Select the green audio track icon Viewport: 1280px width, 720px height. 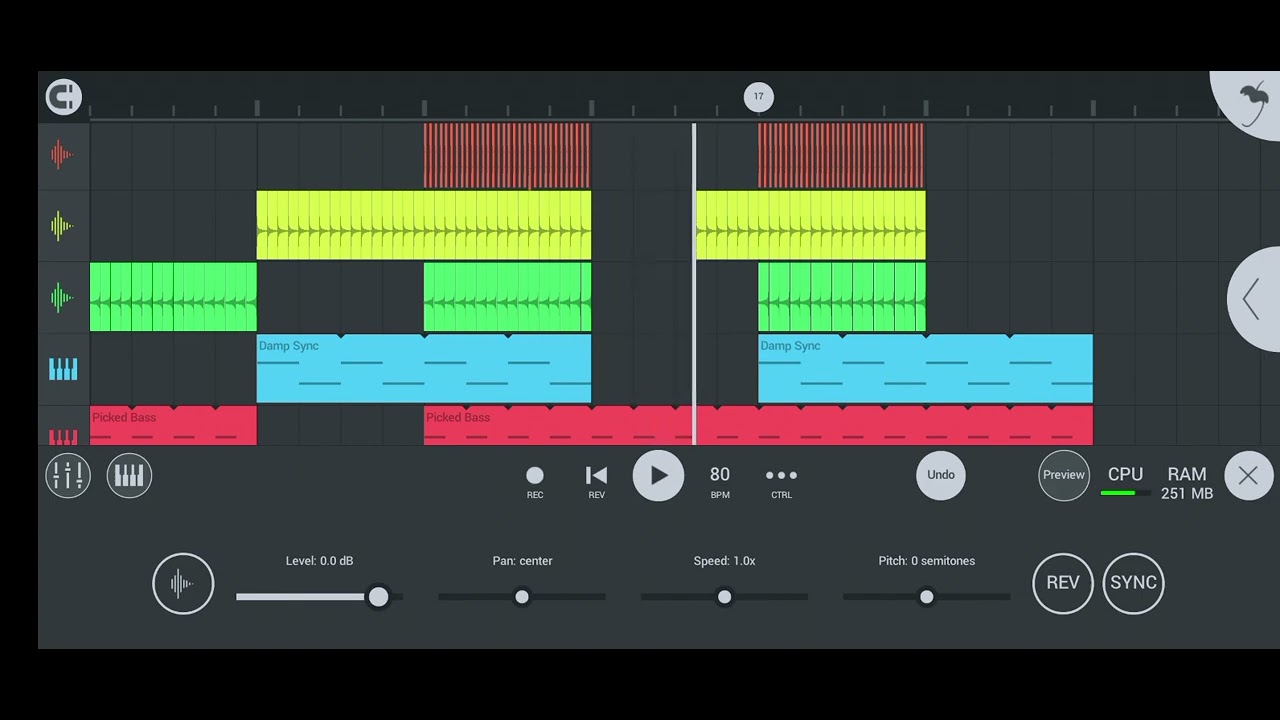pos(62,297)
